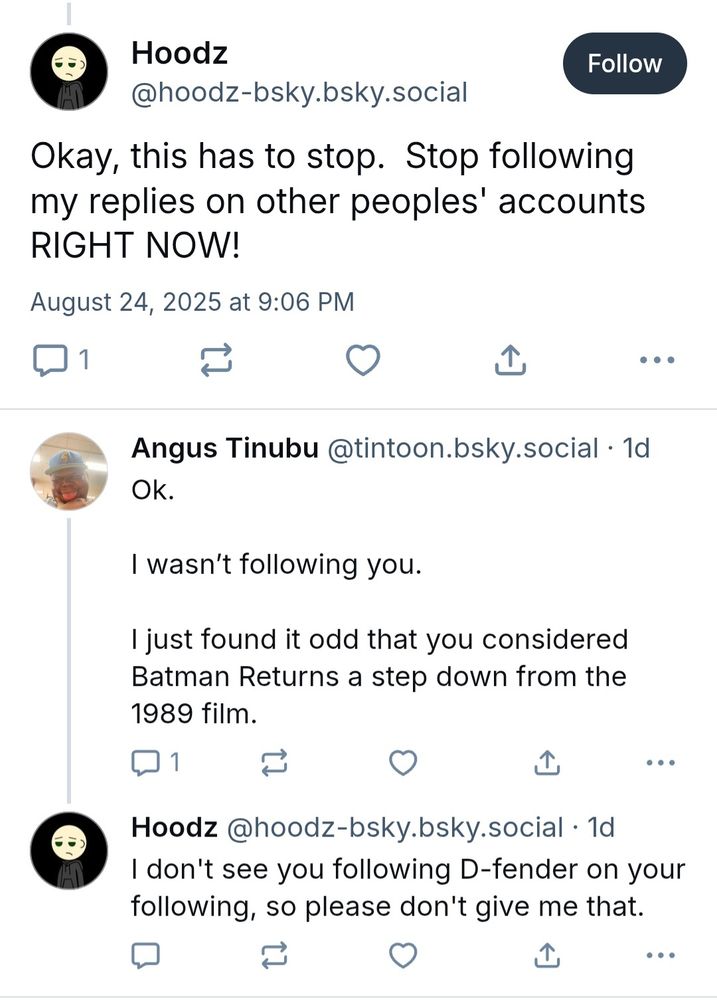
Task: Share Hoodz's D-fender reply
Action: click(x=546, y=956)
